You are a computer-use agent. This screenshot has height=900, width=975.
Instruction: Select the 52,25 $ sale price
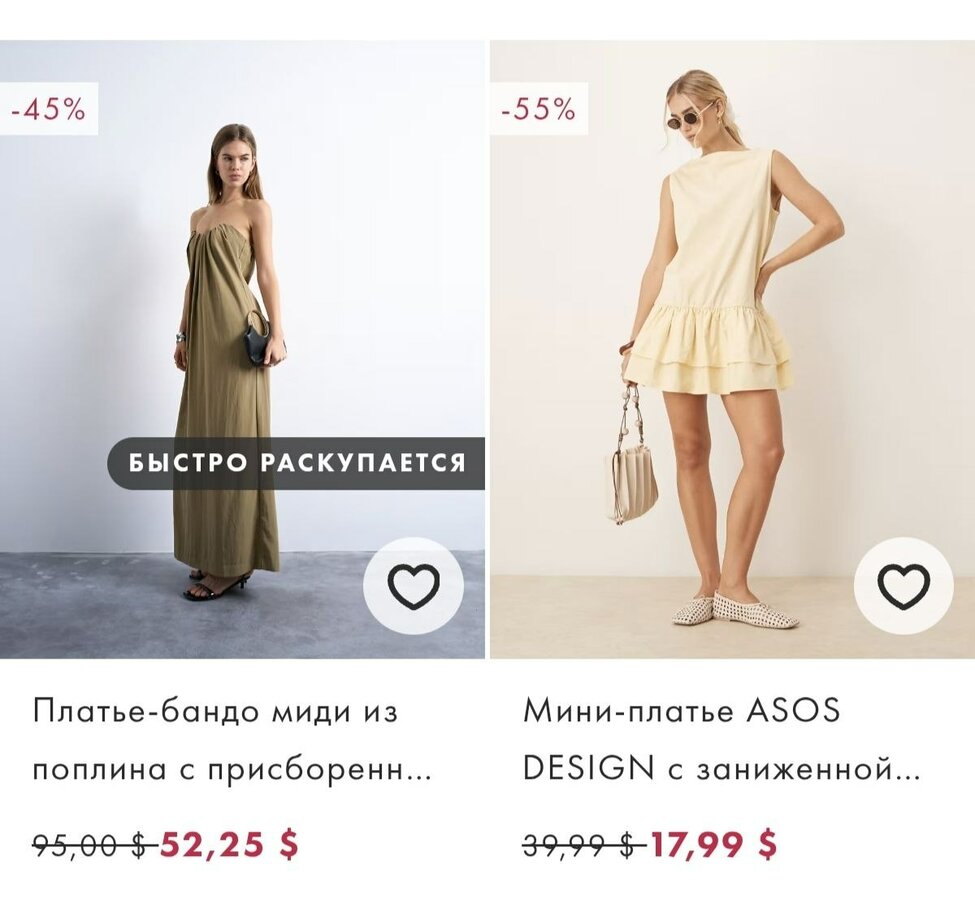coord(229,845)
